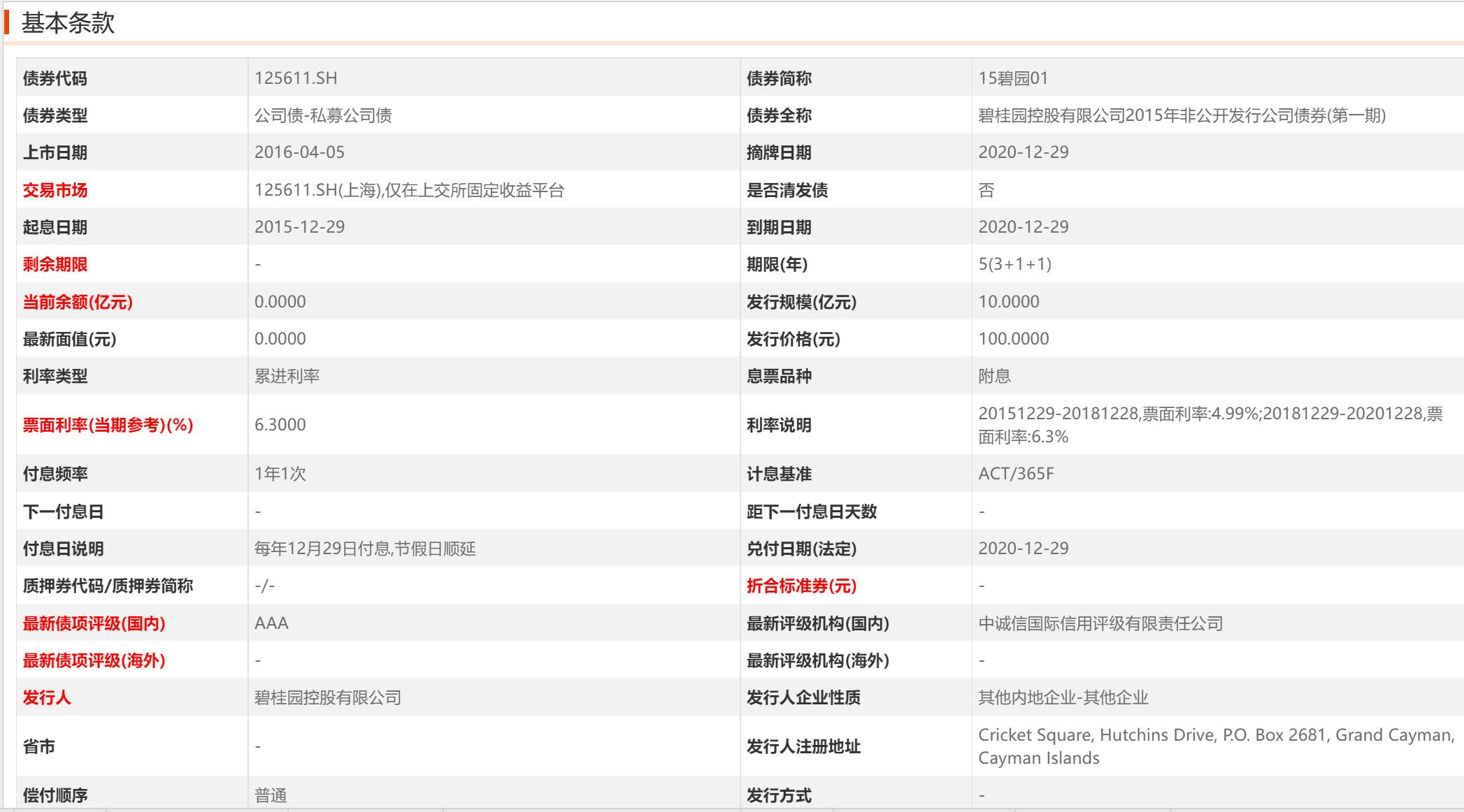Click the 折合标准券(元) label

pyautogui.click(x=801, y=586)
